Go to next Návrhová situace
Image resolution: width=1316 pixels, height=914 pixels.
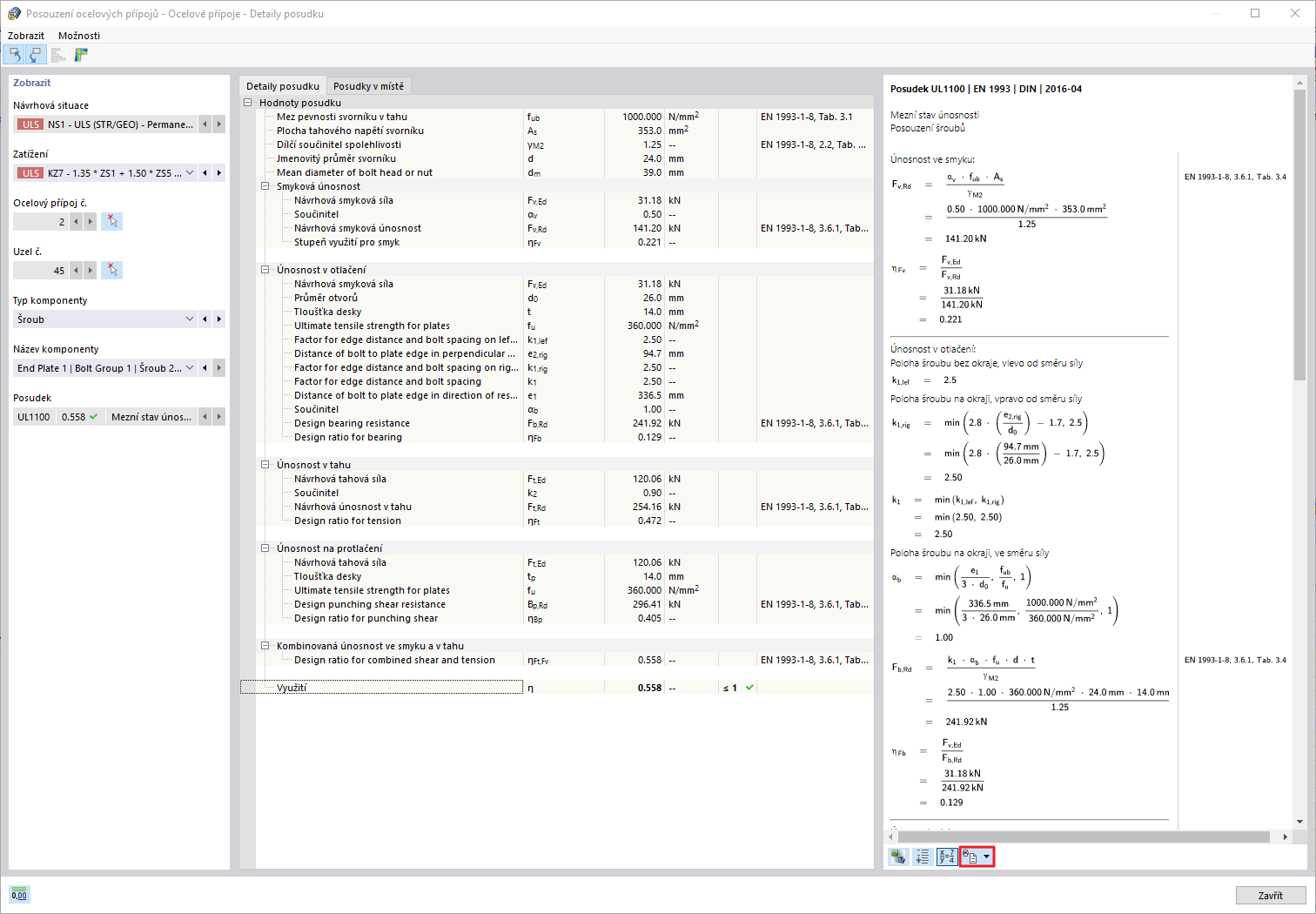tap(219, 124)
